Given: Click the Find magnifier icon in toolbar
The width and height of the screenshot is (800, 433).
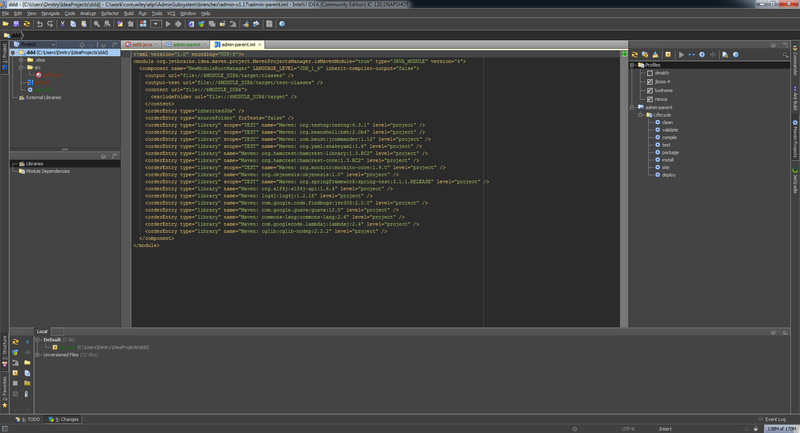Looking at the screenshot, I should click(x=96, y=24).
